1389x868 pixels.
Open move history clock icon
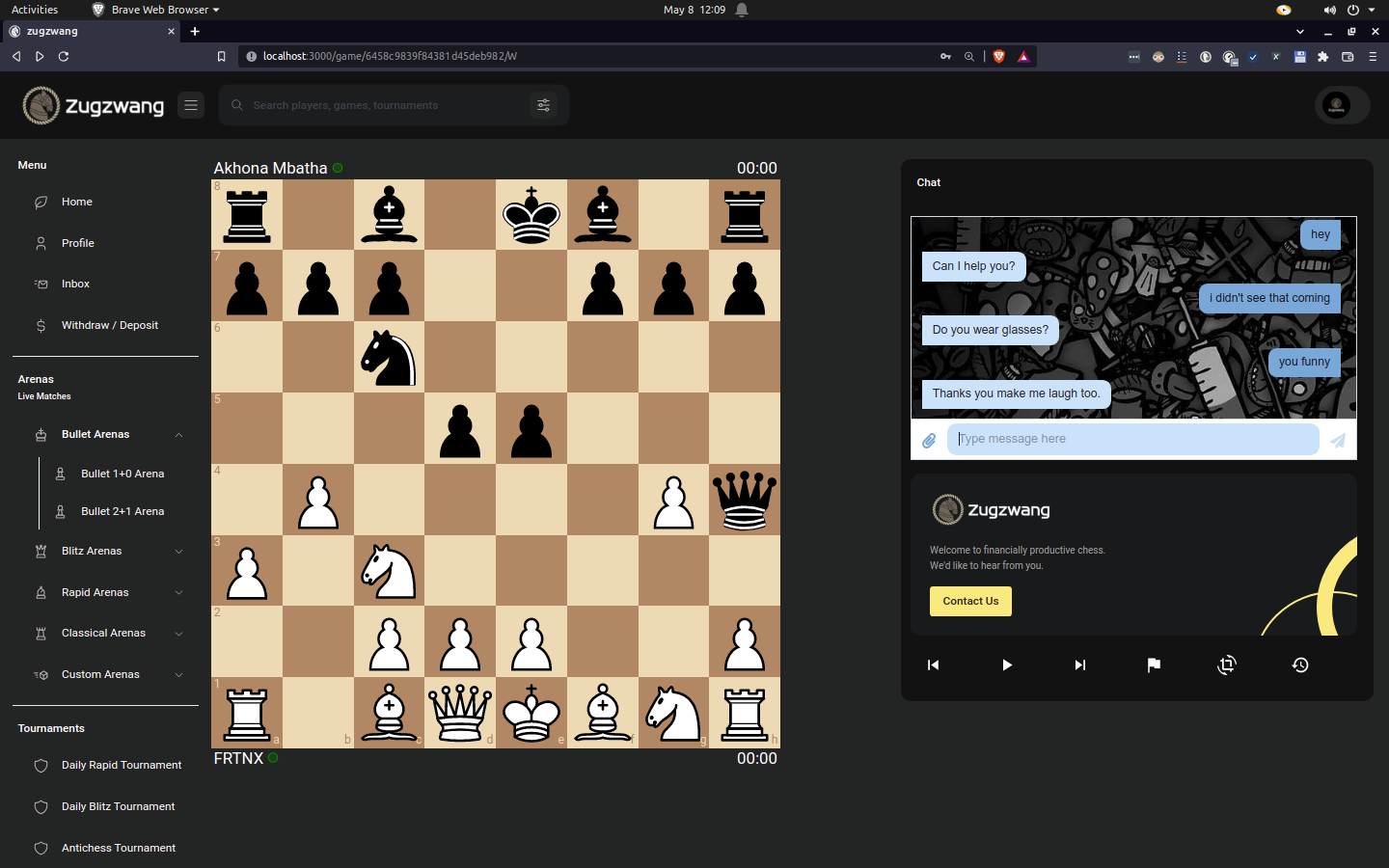pyautogui.click(x=1300, y=665)
